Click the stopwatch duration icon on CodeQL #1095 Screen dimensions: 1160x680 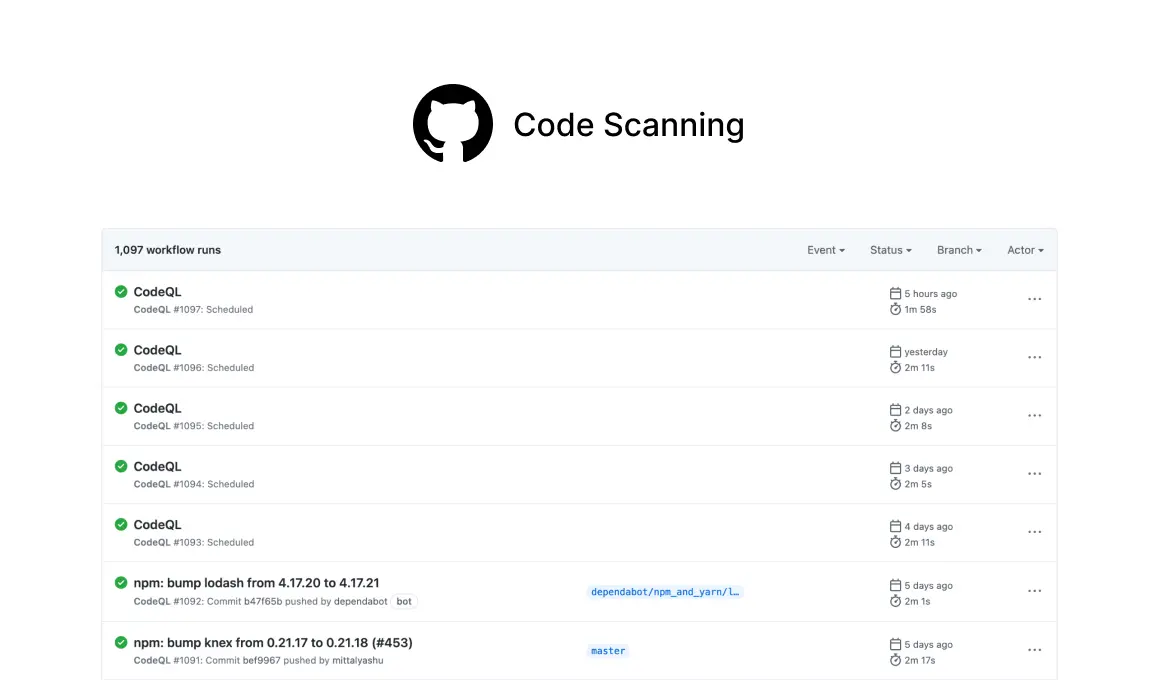point(894,425)
